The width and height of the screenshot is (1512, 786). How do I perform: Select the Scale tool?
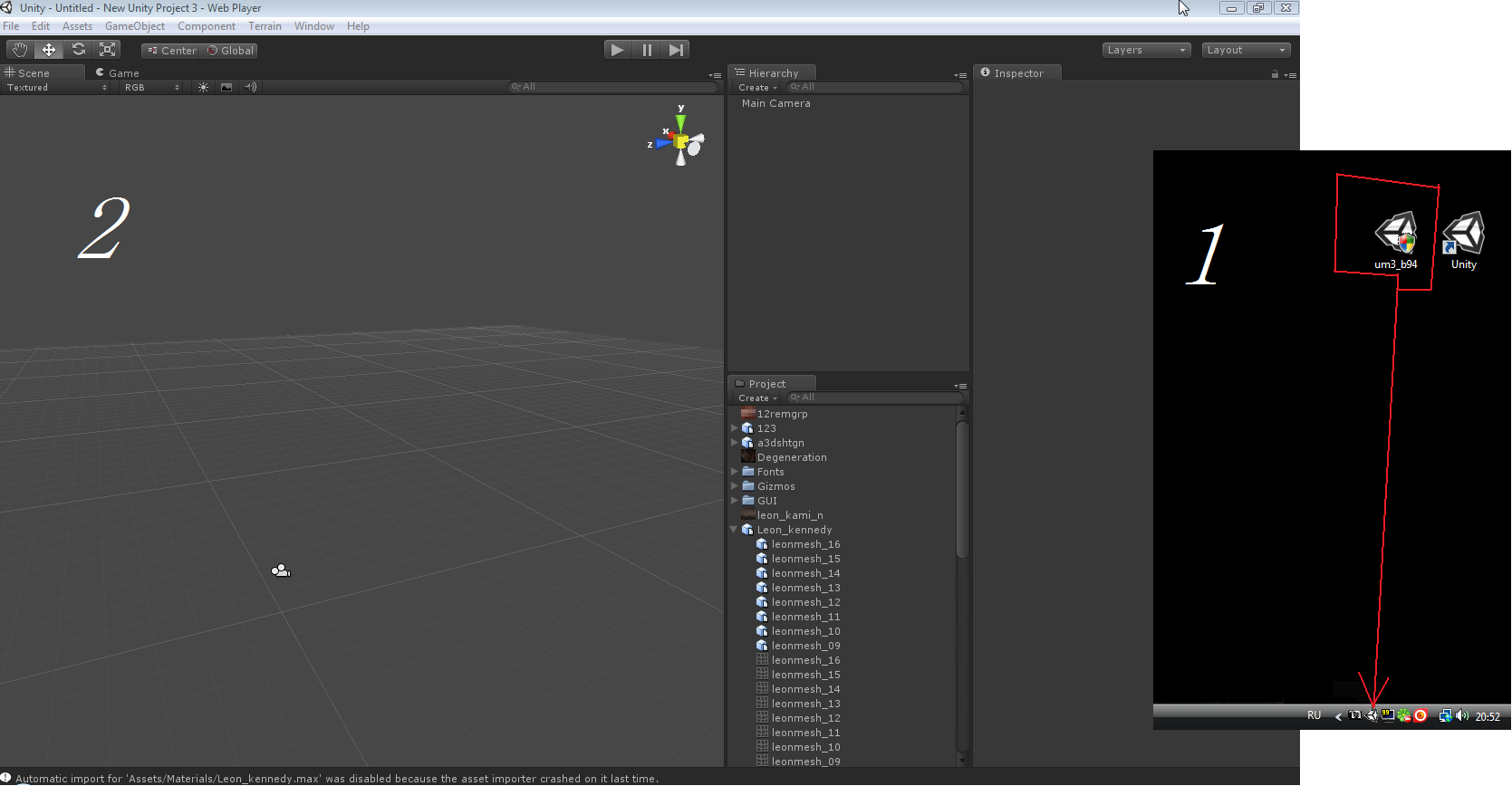tap(108, 50)
